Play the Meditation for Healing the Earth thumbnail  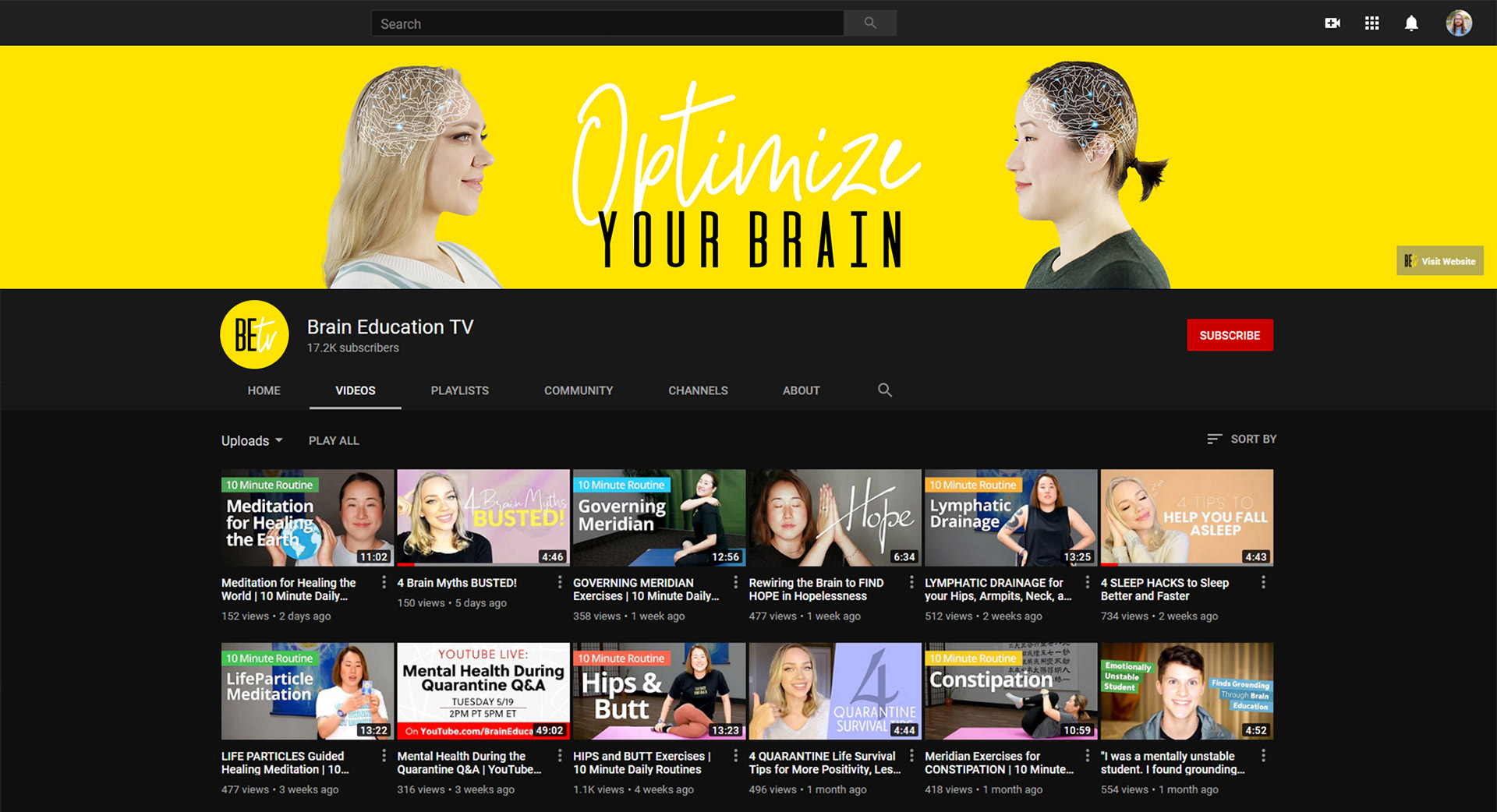[307, 517]
